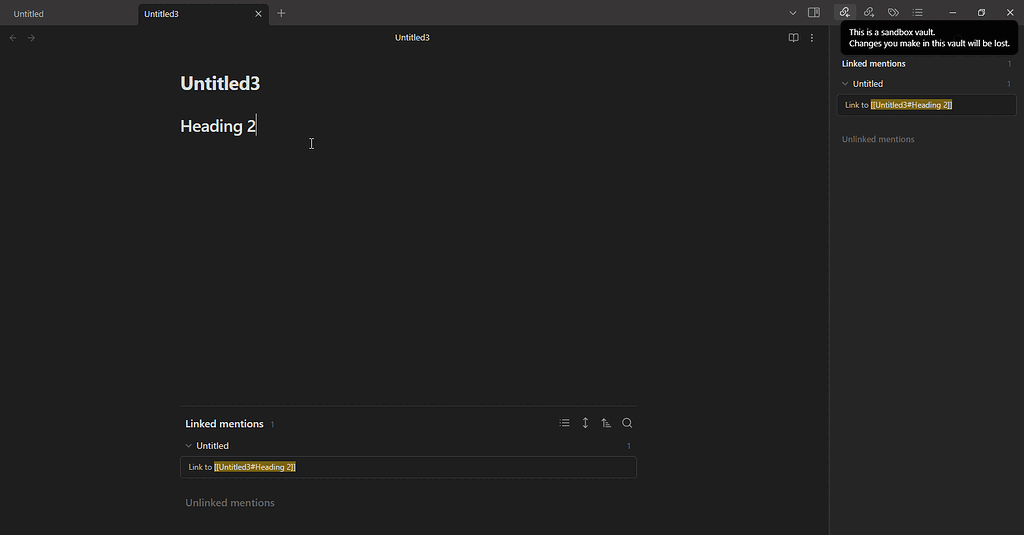This screenshot has height=535, width=1024.
Task: Select the Untitled3 tab
Action: tap(161, 14)
